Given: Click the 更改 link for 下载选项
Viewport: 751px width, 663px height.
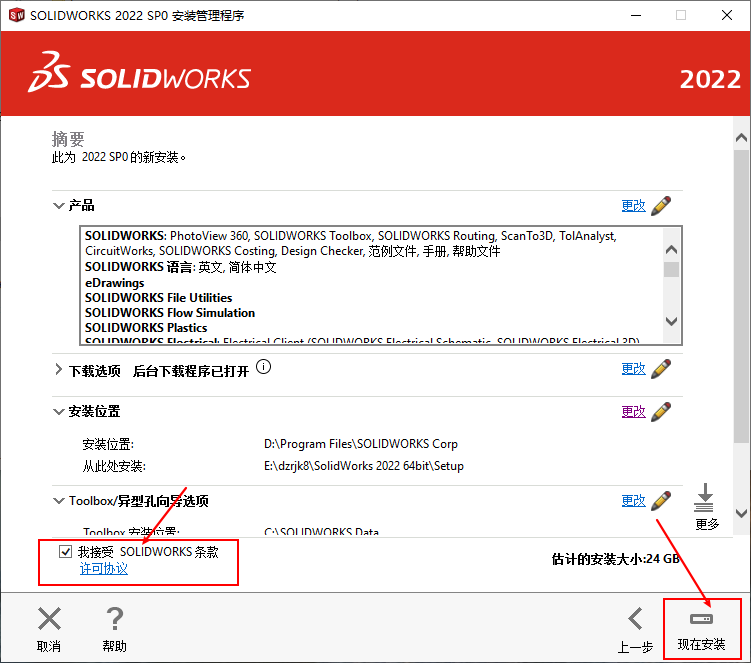Looking at the screenshot, I should click(x=634, y=369).
